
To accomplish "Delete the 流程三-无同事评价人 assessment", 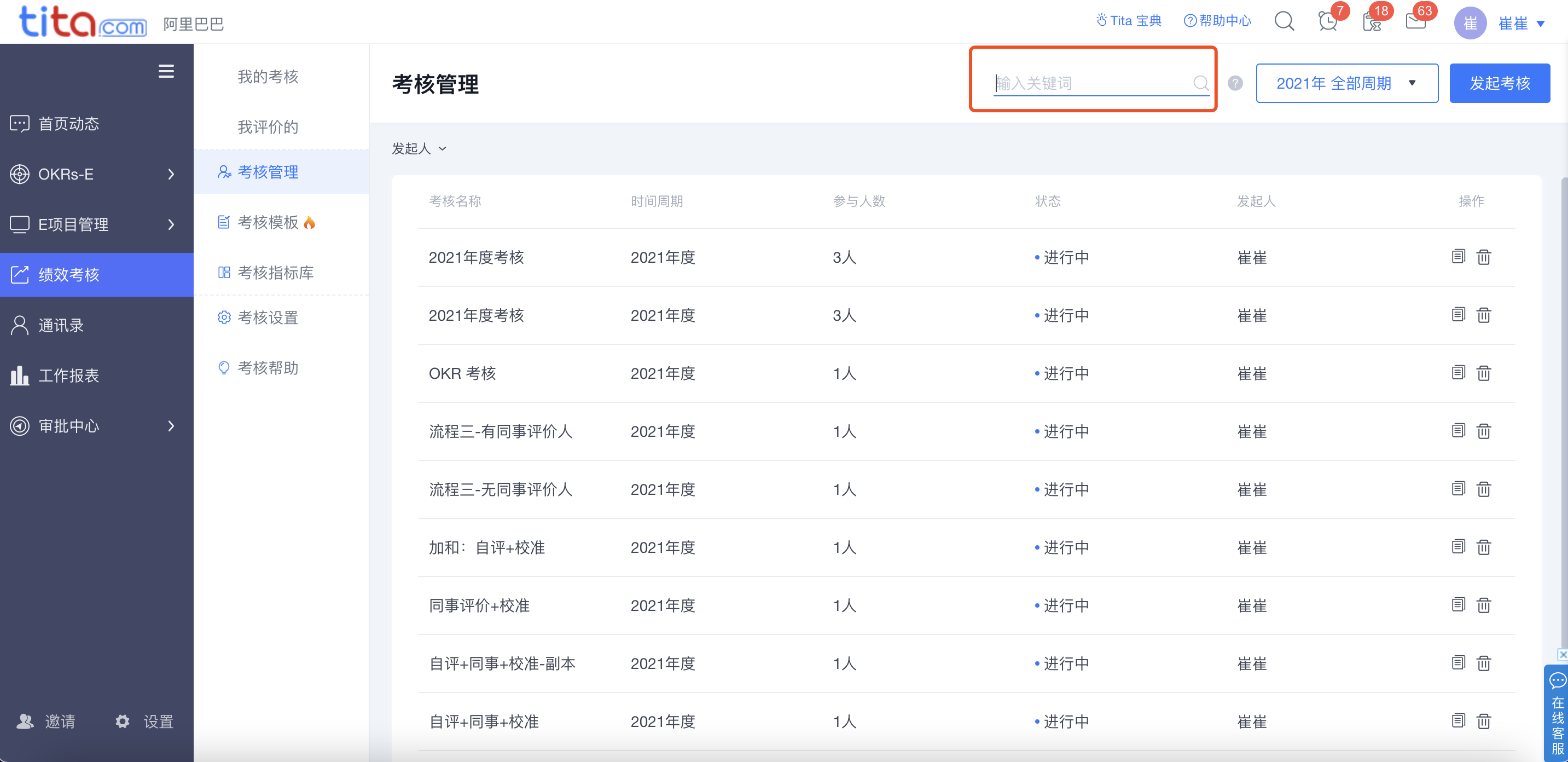I will [x=1483, y=489].
